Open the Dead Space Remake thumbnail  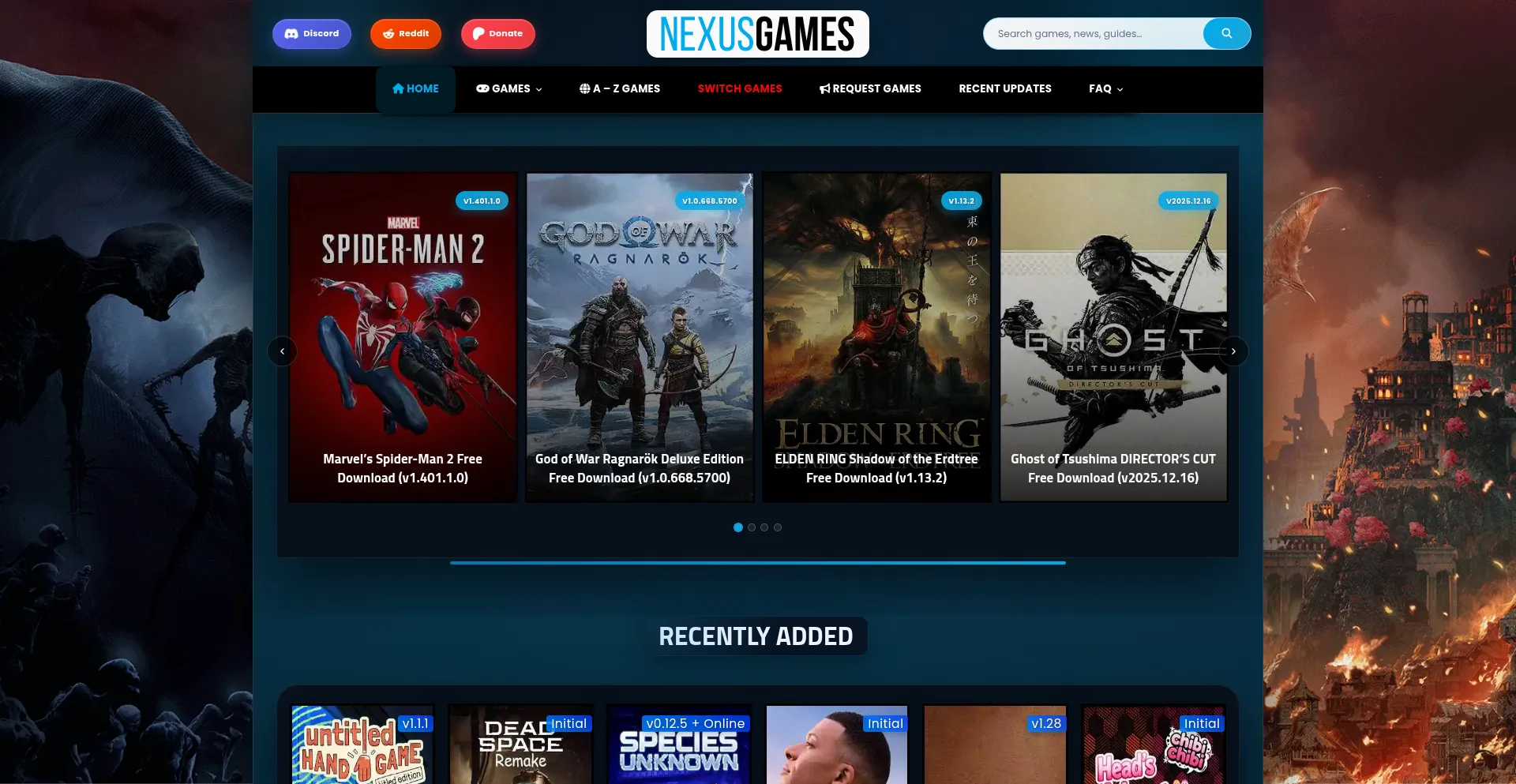tap(521, 745)
